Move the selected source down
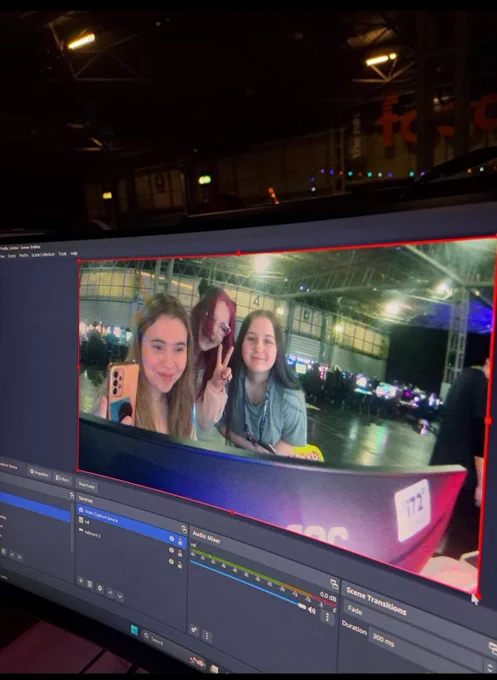This screenshot has height=680, width=497. pyautogui.click(x=120, y=597)
